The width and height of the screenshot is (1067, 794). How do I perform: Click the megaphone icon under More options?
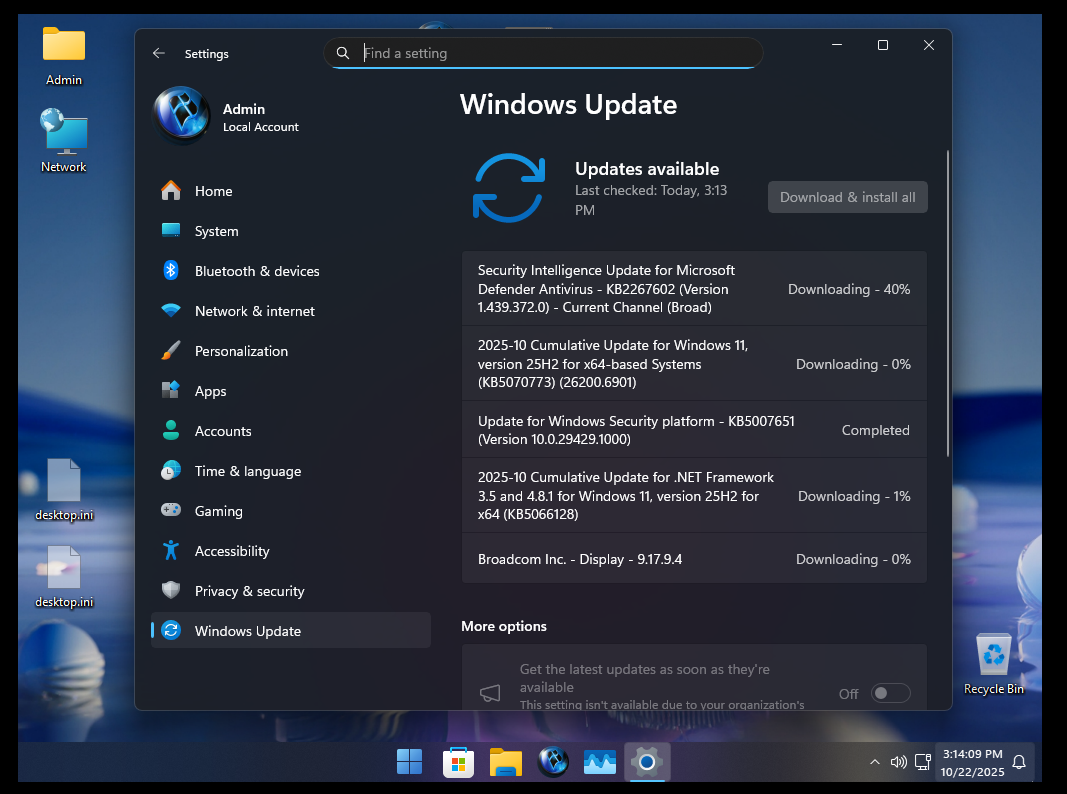point(490,693)
